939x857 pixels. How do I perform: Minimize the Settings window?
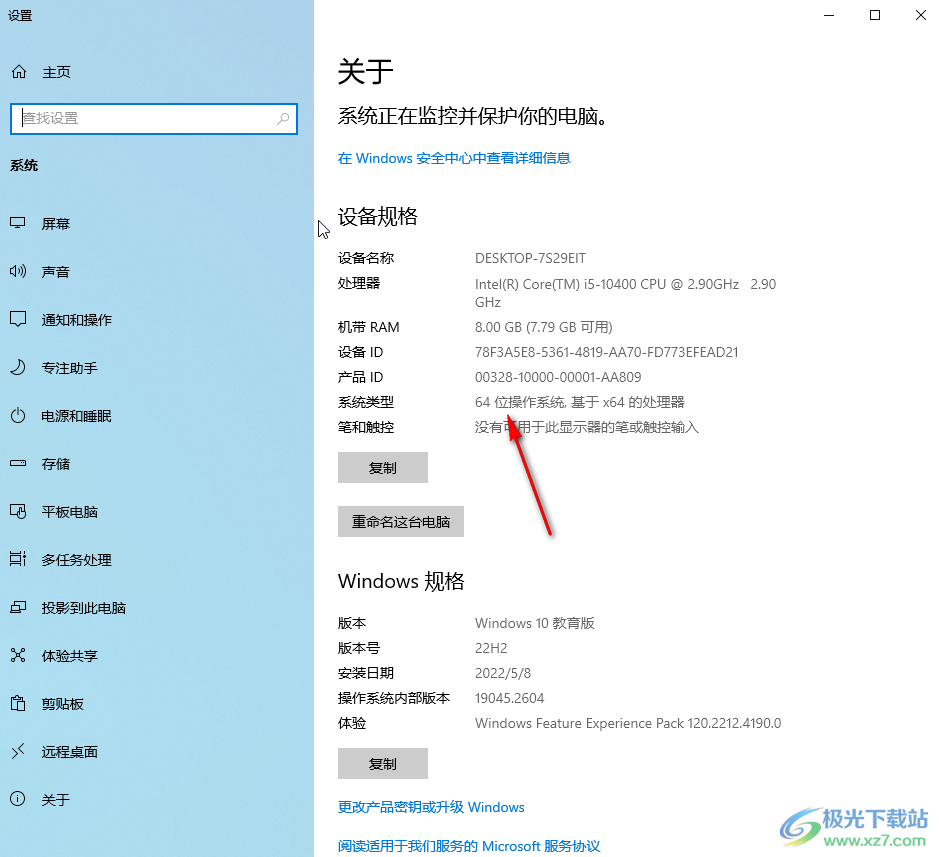829,15
